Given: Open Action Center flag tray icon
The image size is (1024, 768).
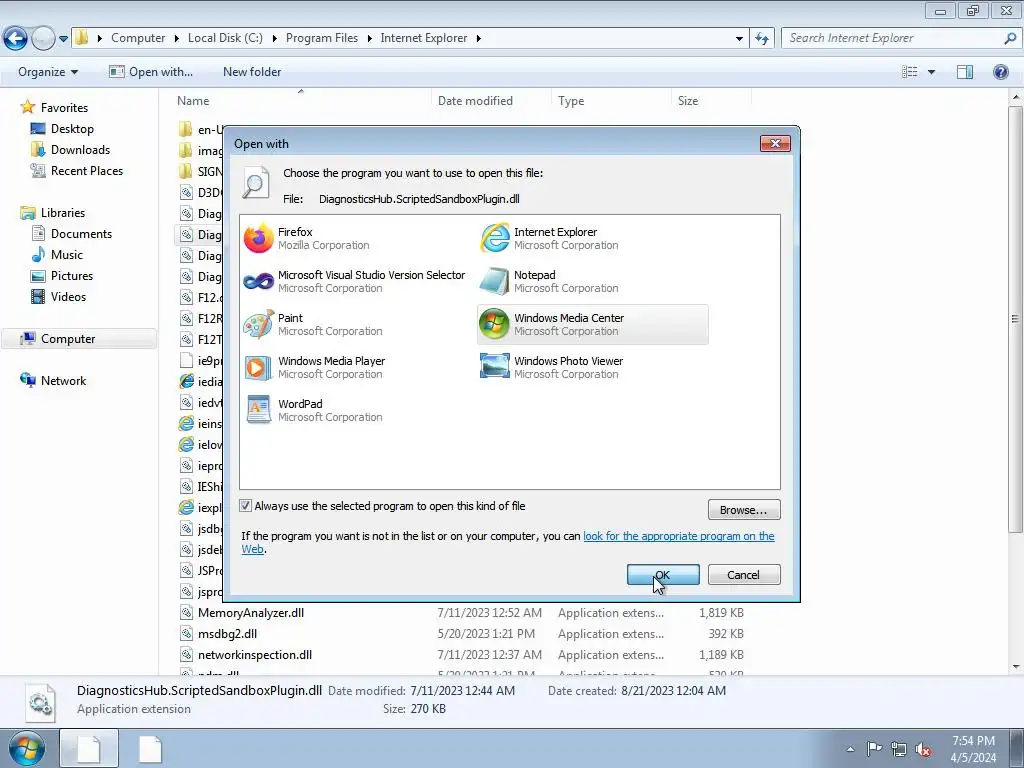Looking at the screenshot, I should click(x=874, y=748).
